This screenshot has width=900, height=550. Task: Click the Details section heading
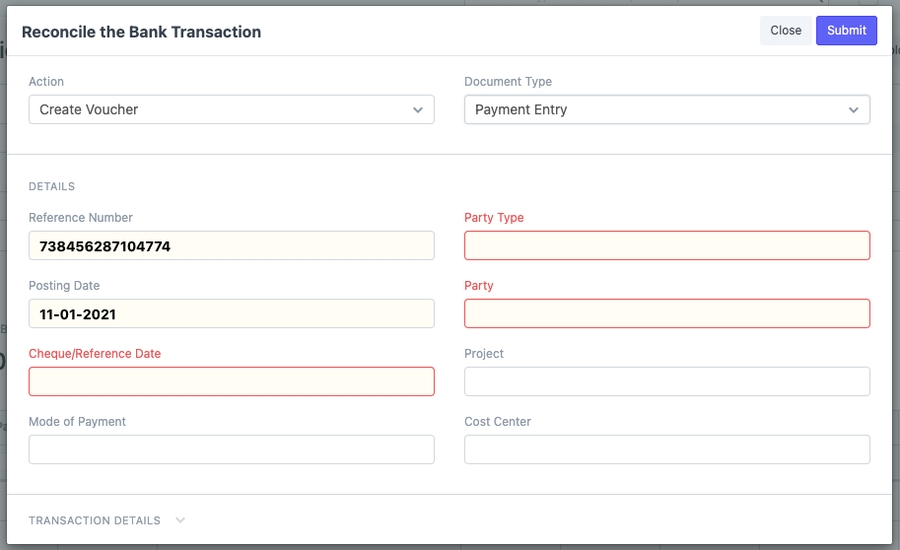click(52, 187)
